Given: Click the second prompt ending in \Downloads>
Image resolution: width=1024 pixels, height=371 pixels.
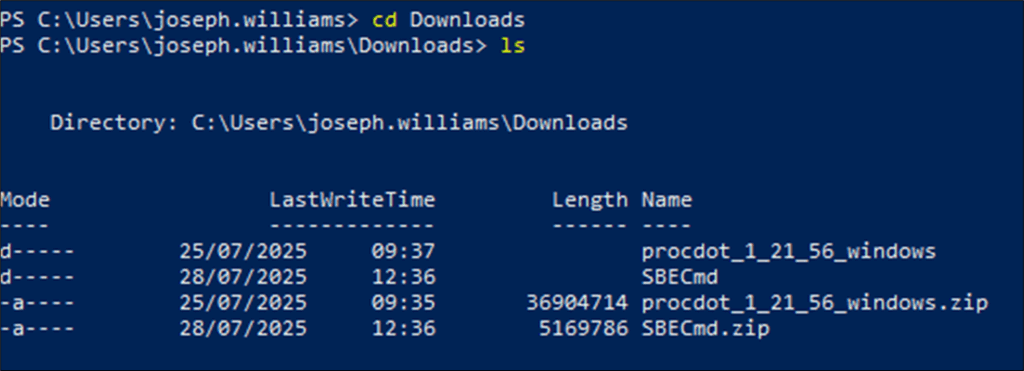Looking at the screenshot, I should click(x=243, y=46).
